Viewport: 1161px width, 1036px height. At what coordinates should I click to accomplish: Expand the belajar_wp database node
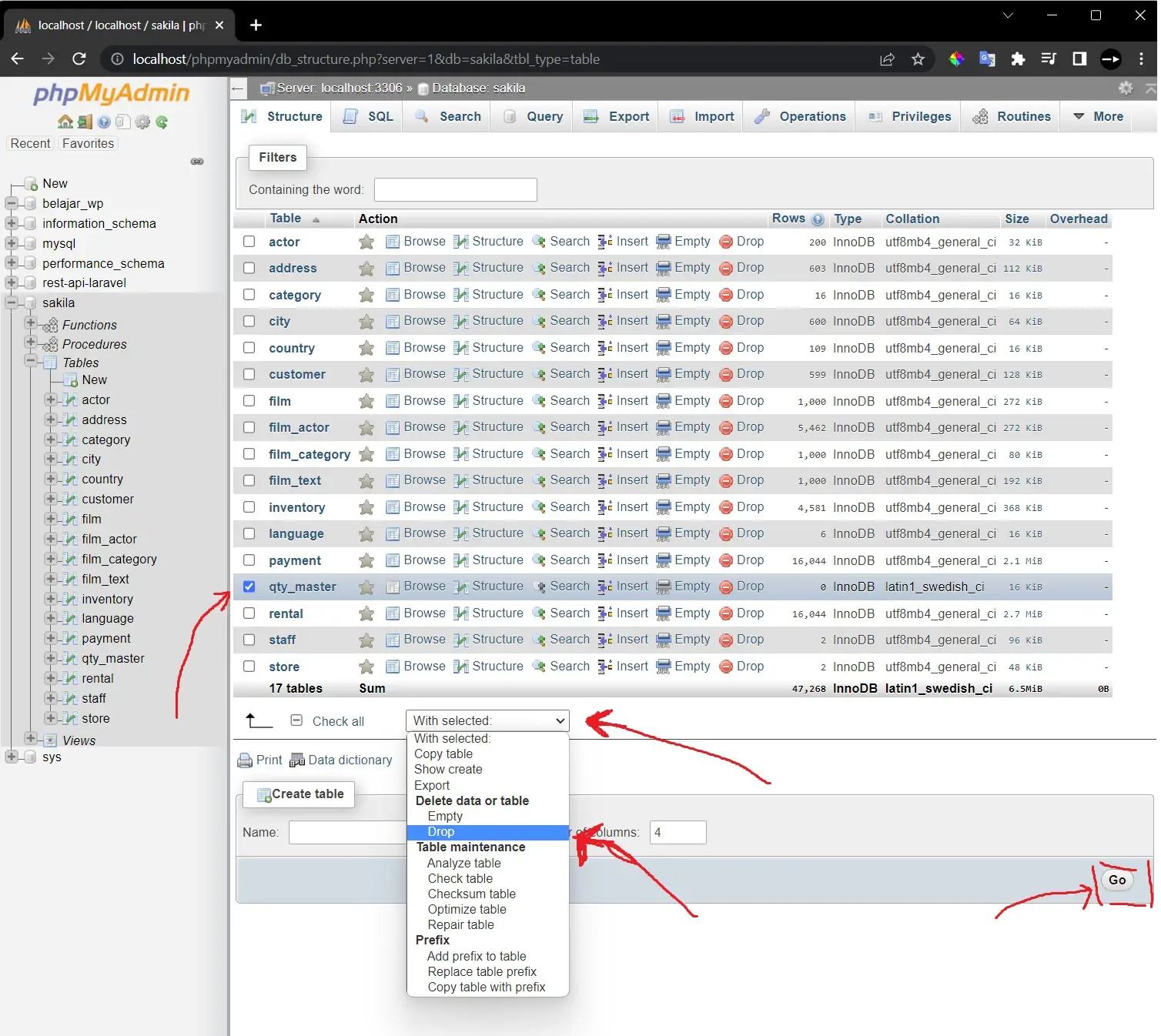11,203
